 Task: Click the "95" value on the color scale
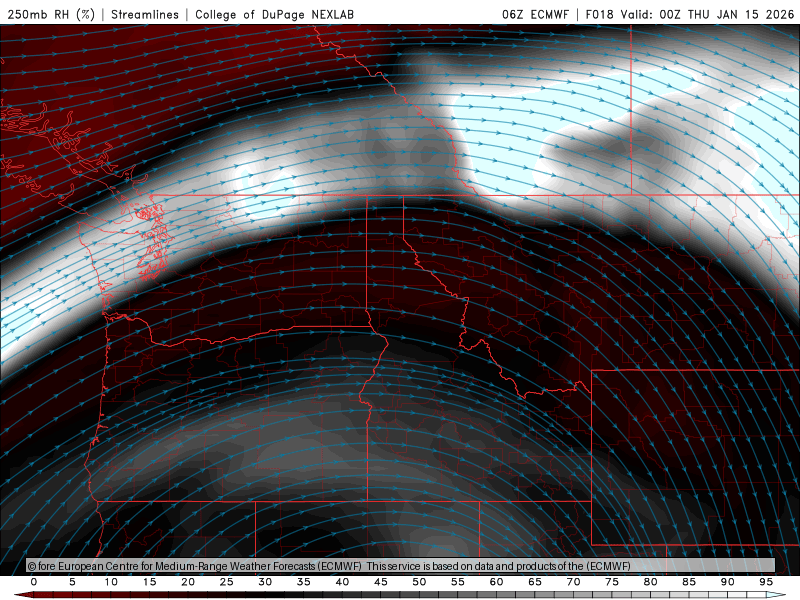(x=766, y=582)
